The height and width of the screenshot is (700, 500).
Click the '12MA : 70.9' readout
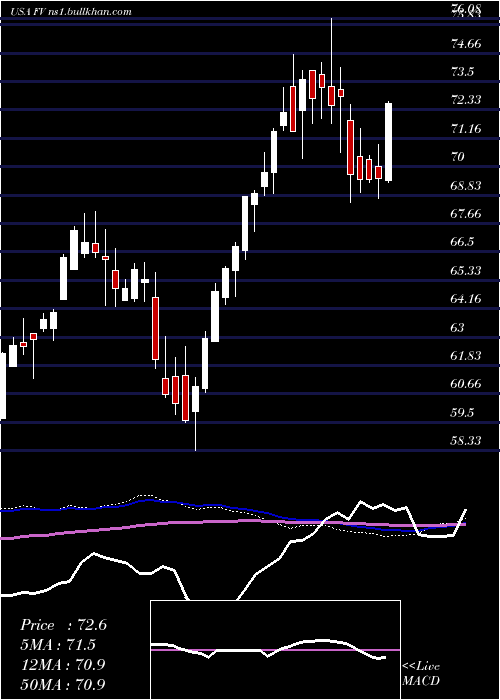[62, 665]
